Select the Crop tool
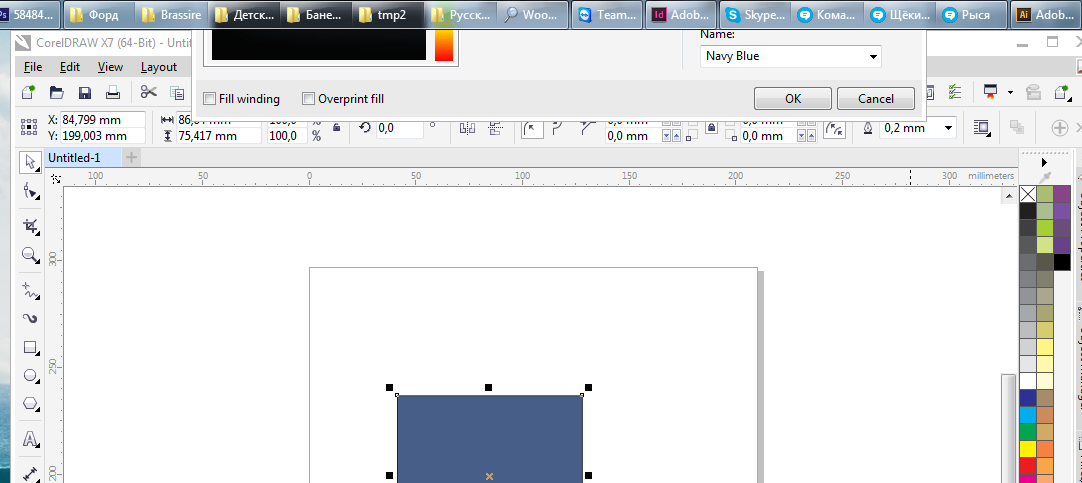This screenshot has height=483, width=1082. [x=30, y=226]
